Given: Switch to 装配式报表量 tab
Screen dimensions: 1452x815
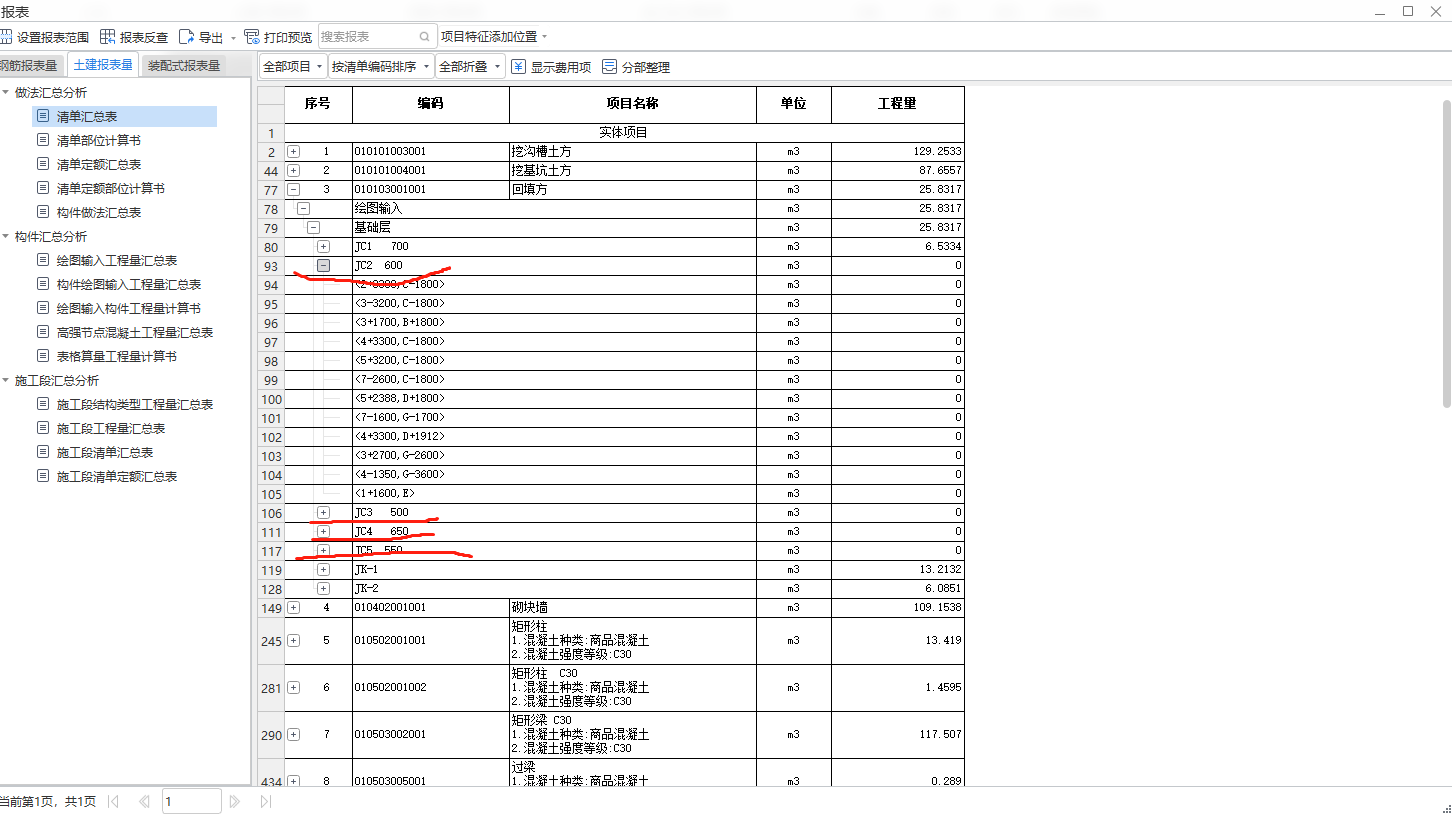Looking at the screenshot, I should 183,65.
